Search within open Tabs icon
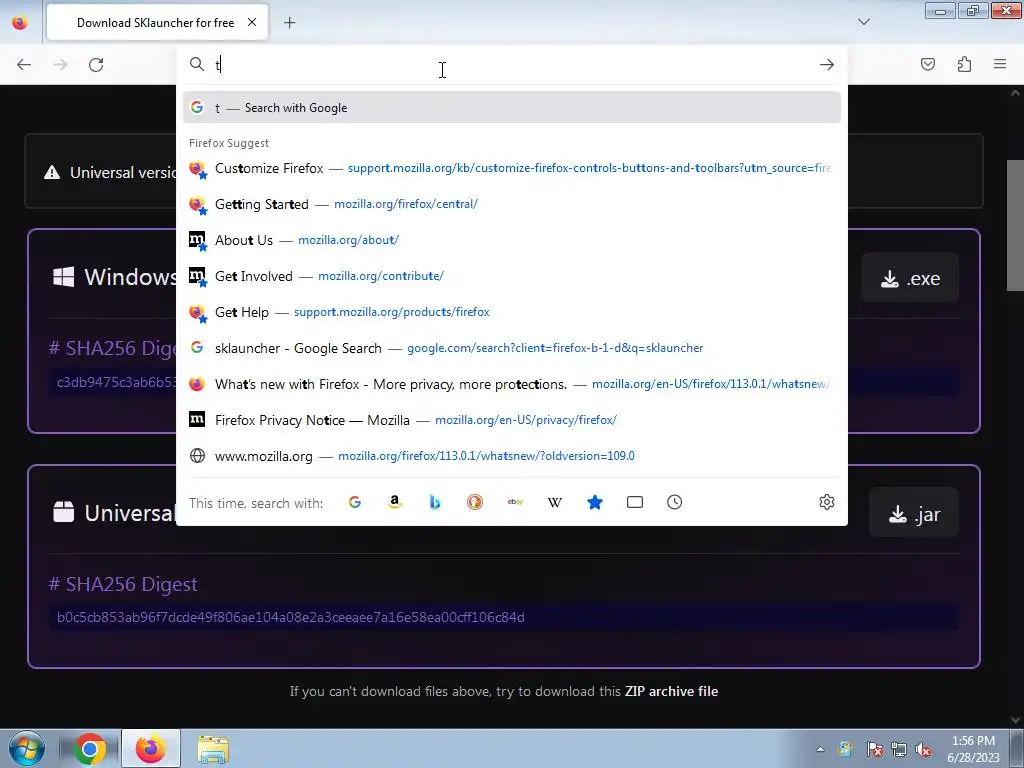This screenshot has height=768, width=1024. point(635,502)
